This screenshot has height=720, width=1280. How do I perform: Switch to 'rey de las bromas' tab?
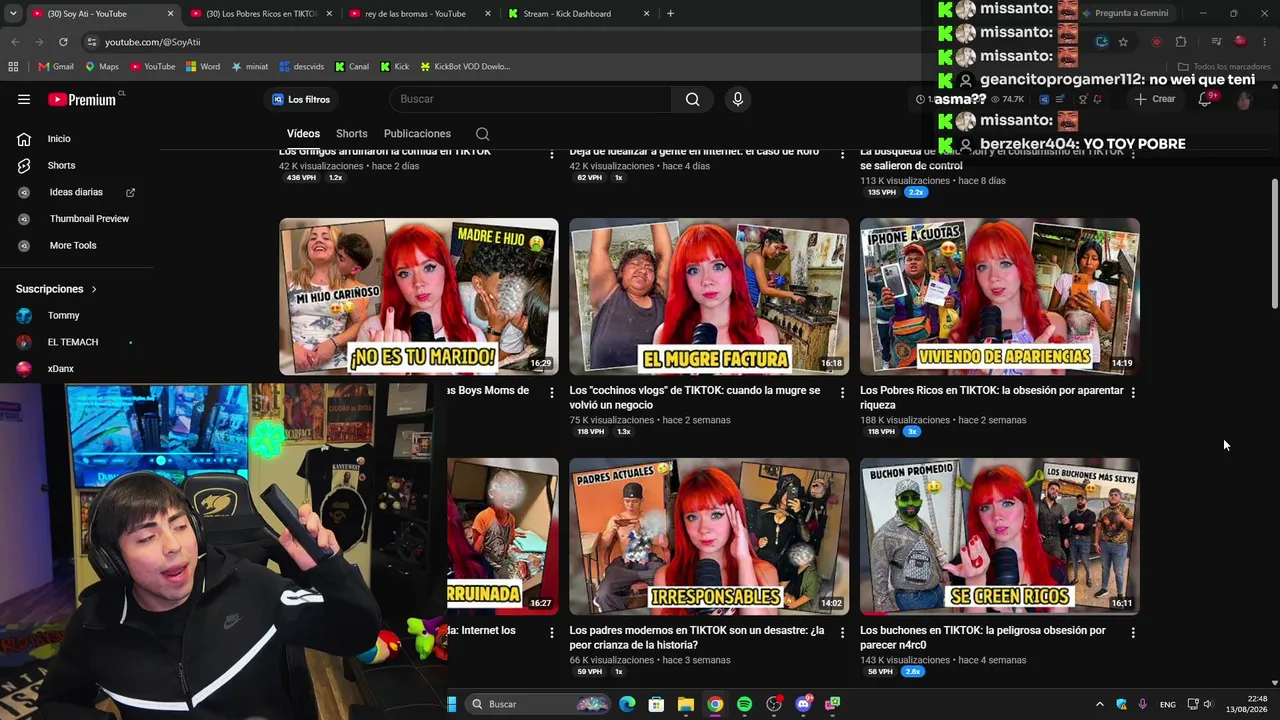tap(420, 14)
